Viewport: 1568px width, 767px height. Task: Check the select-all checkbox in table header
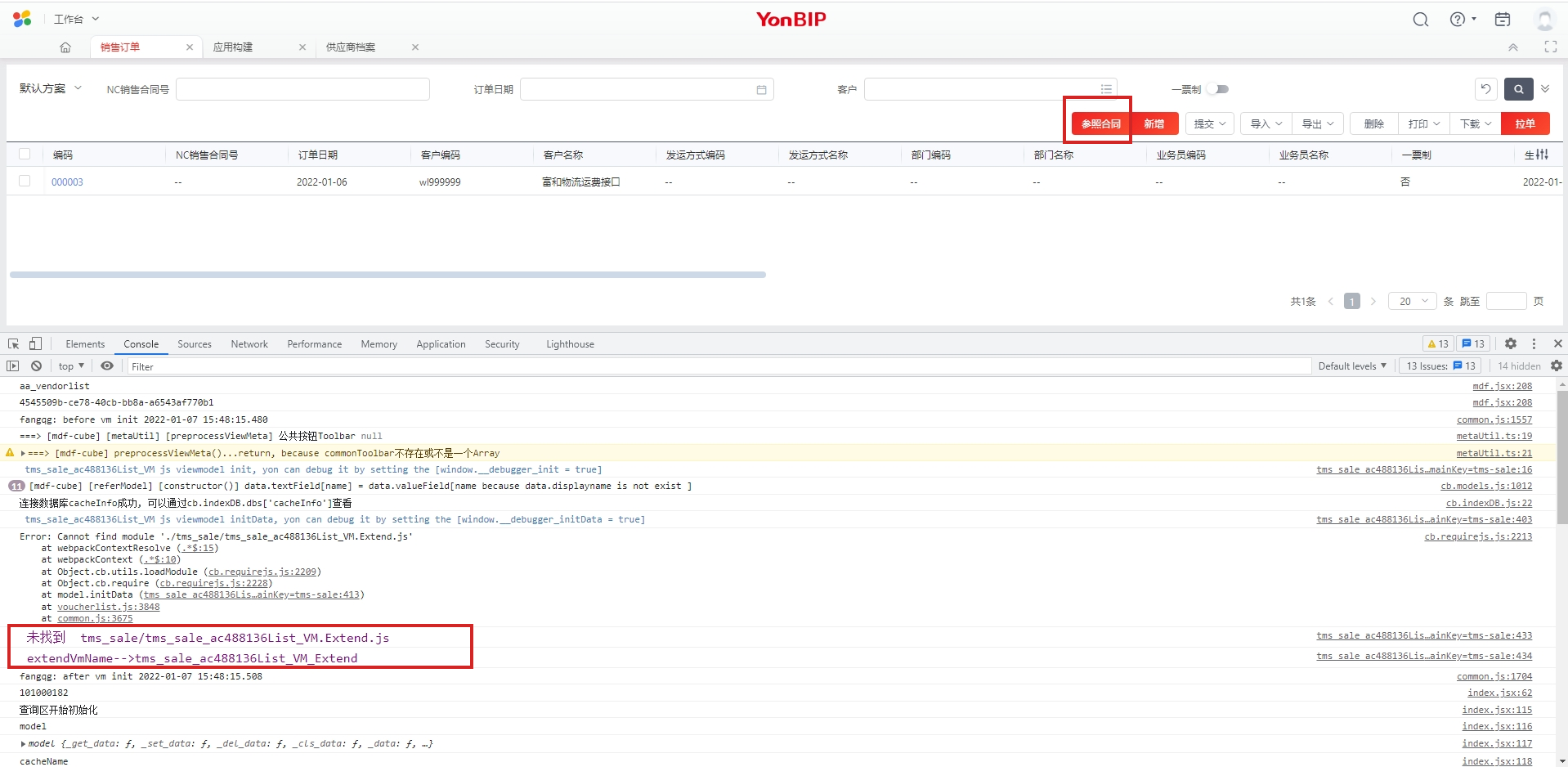coord(25,154)
